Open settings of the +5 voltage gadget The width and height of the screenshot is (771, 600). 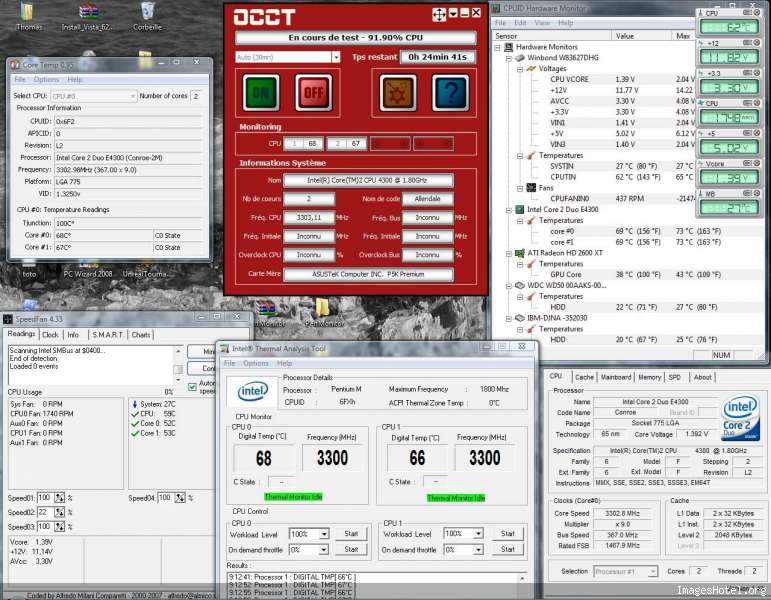point(748,133)
